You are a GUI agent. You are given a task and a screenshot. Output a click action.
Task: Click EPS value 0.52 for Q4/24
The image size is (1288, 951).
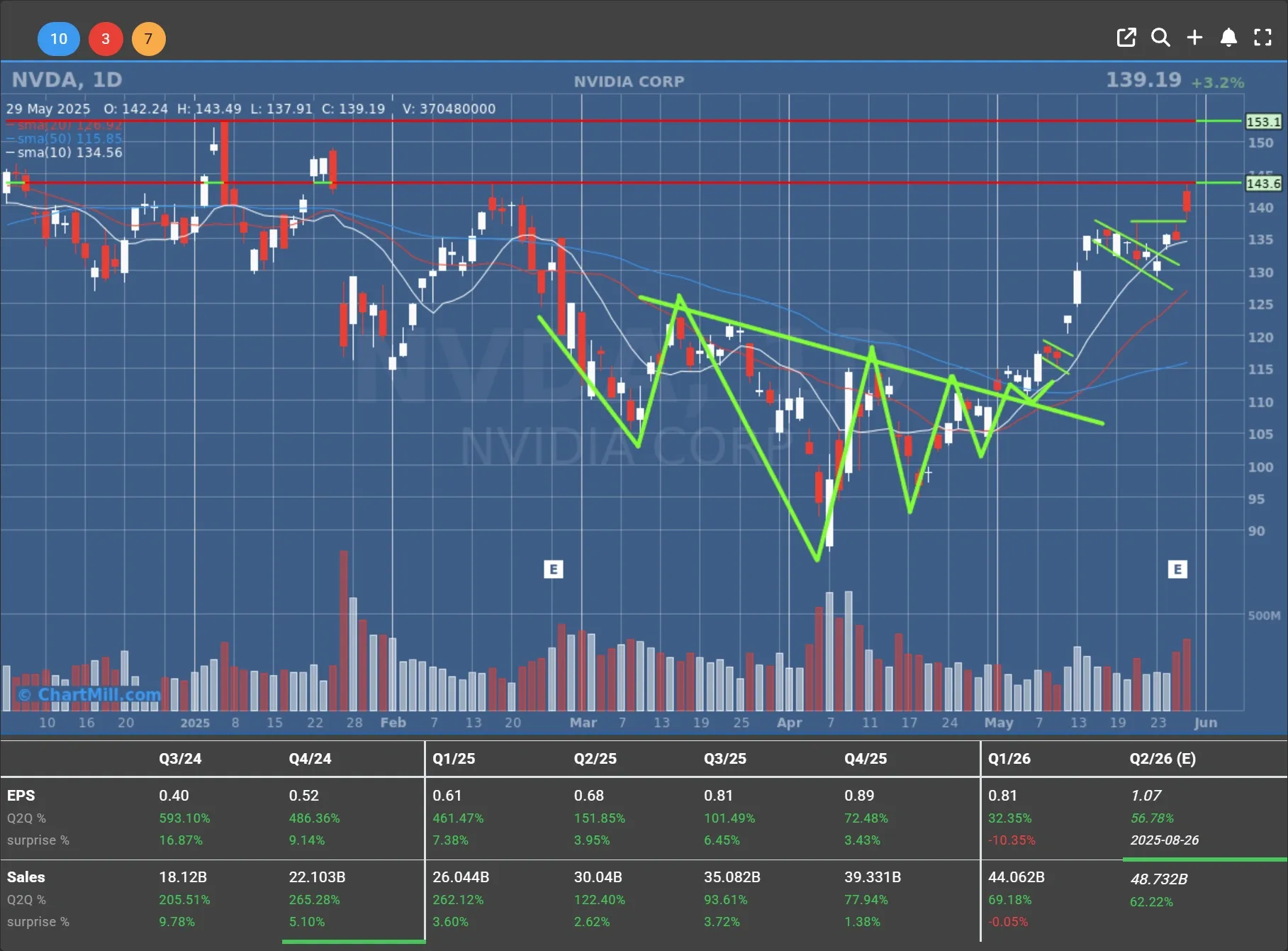[304, 796]
